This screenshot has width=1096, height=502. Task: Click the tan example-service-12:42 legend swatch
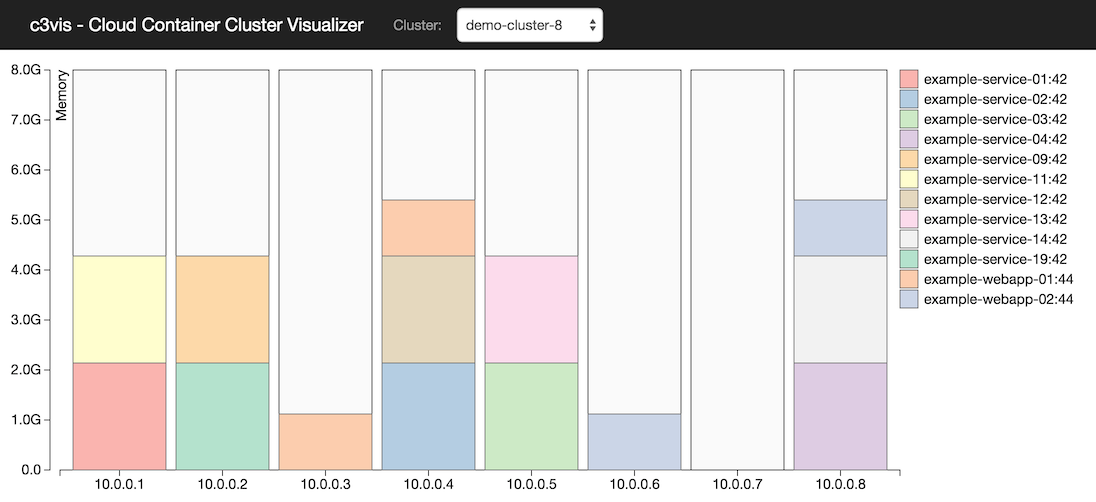coord(909,199)
